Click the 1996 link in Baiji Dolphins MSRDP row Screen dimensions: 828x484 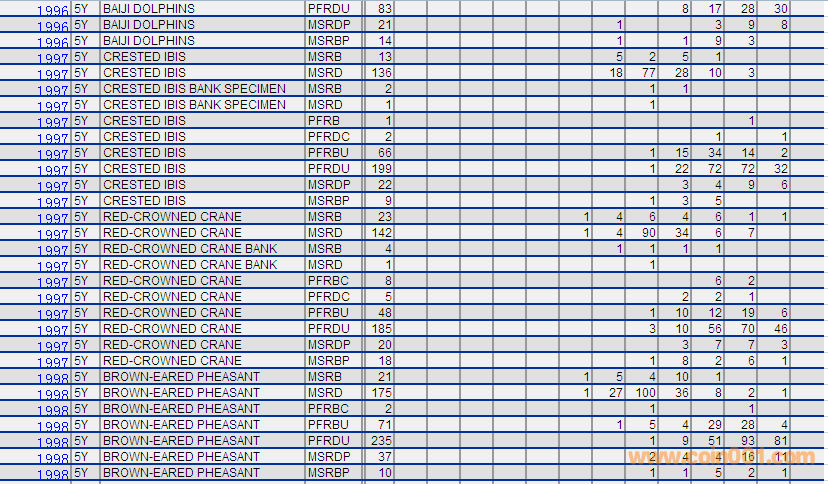tap(53, 26)
